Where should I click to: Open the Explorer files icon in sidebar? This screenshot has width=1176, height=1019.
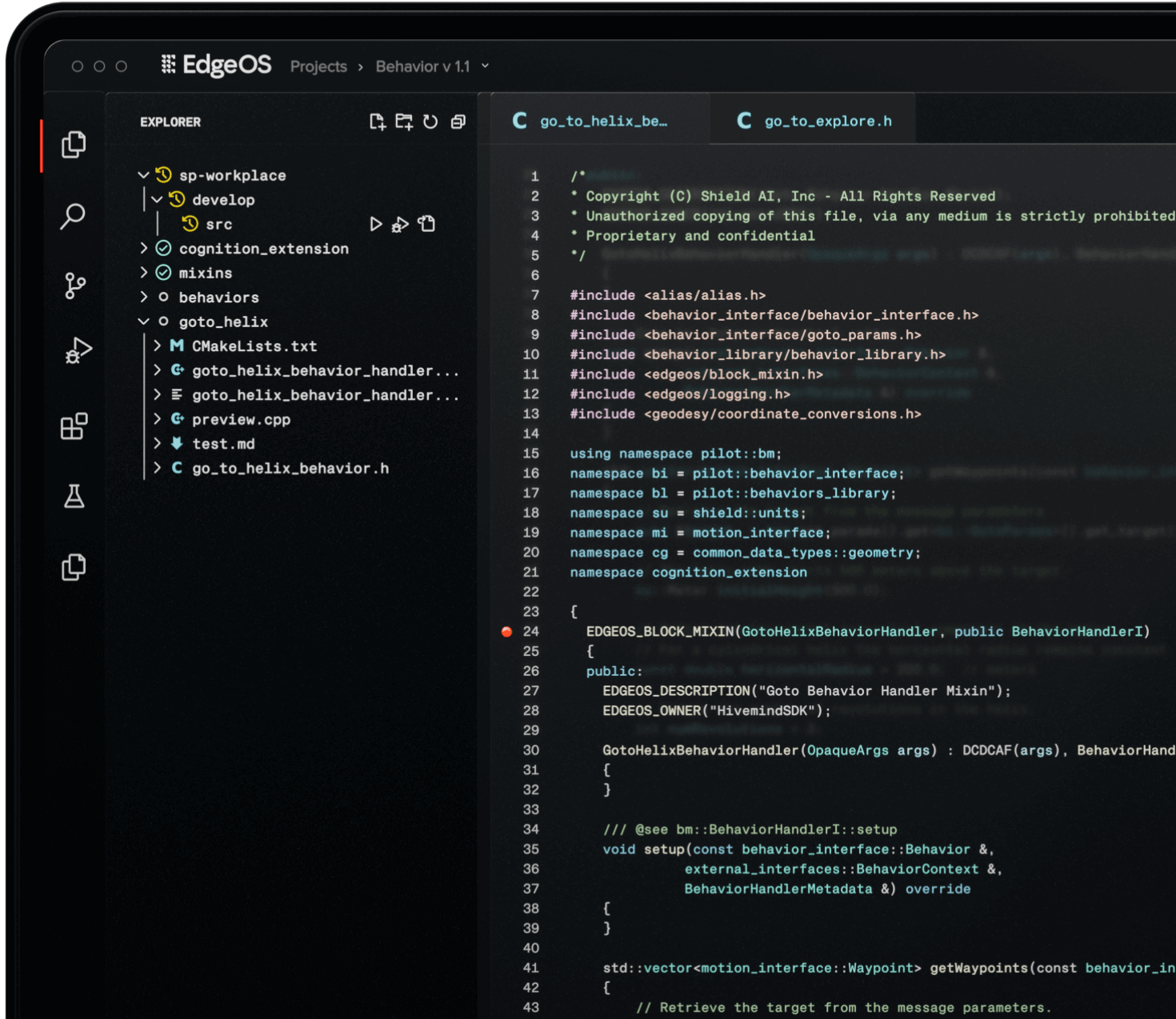click(74, 145)
